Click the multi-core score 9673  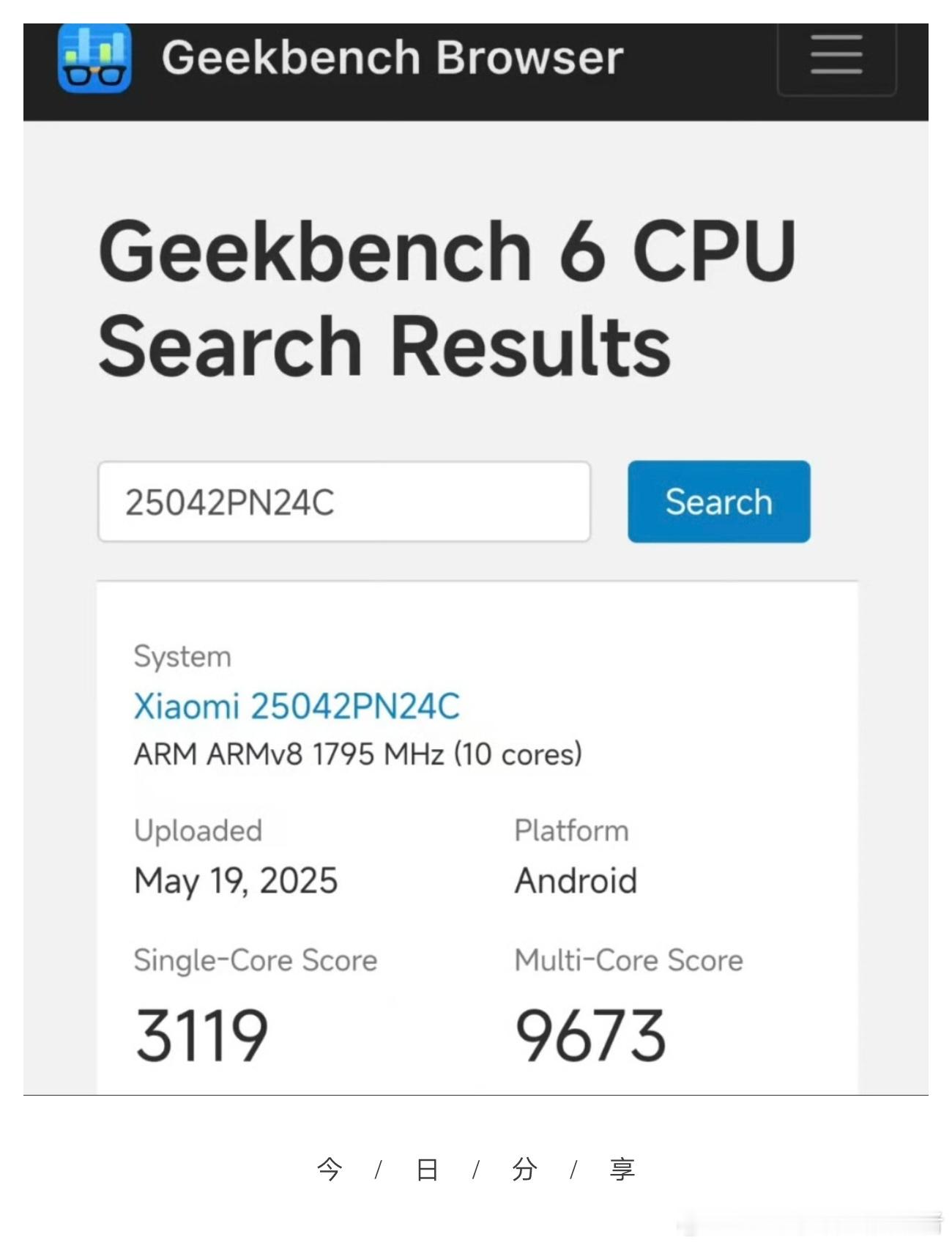tap(590, 1035)
